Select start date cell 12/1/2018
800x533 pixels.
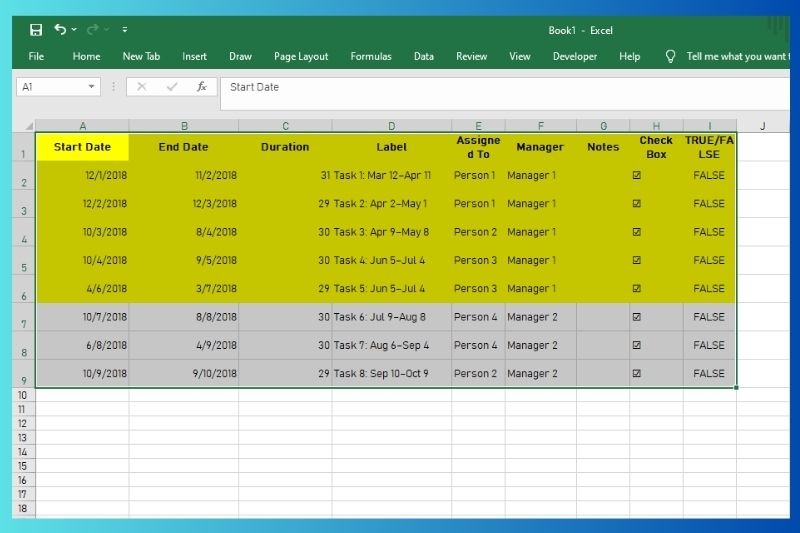pos(82,175)
